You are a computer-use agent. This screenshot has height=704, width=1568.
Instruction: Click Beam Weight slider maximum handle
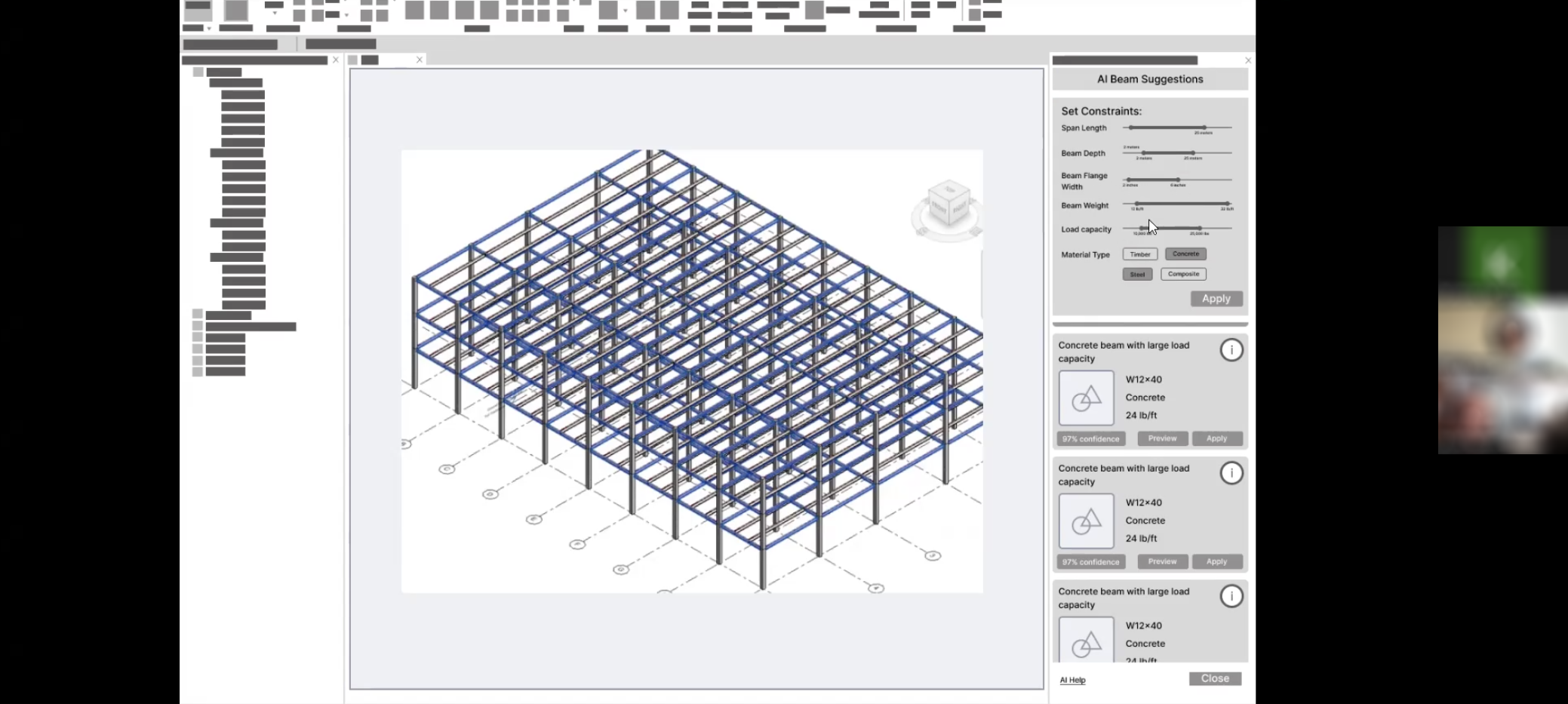click(x=1228, y=204)
